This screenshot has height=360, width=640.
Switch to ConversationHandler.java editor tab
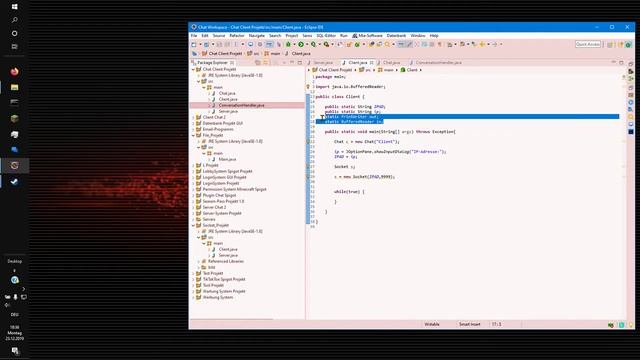(438, 63)
